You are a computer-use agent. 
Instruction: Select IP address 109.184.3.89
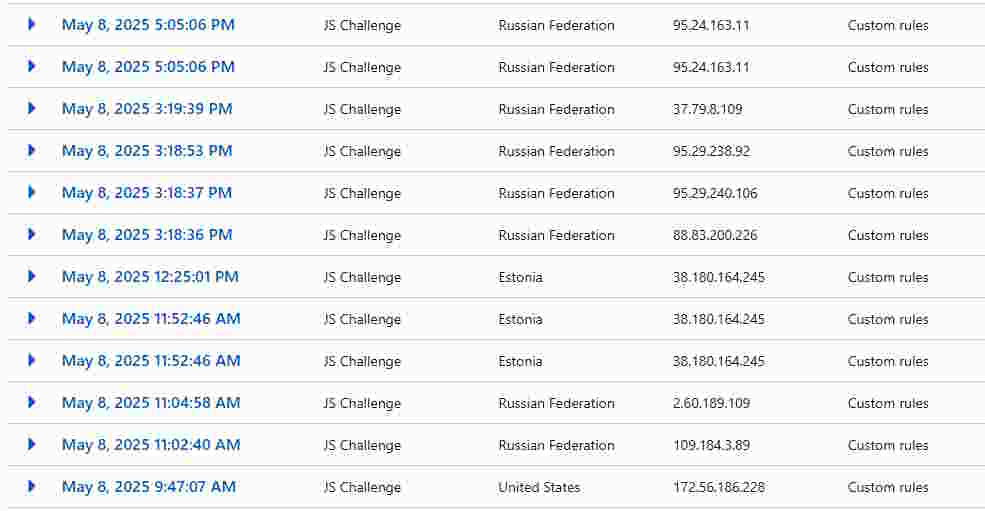711,445
